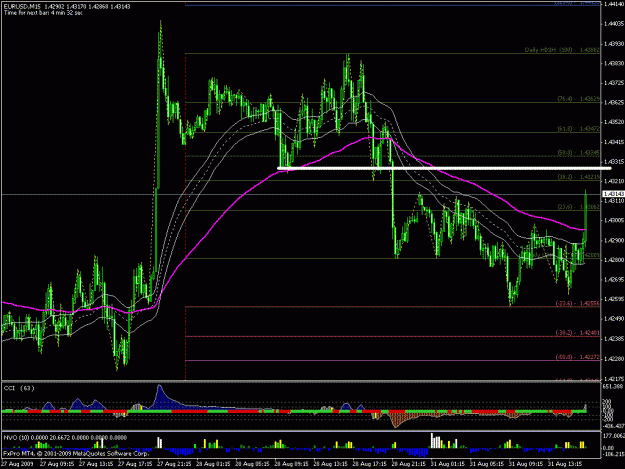Click the CCI (63) indicator label
The height and width of the screenshot is (469, 625).
[19, 388]
